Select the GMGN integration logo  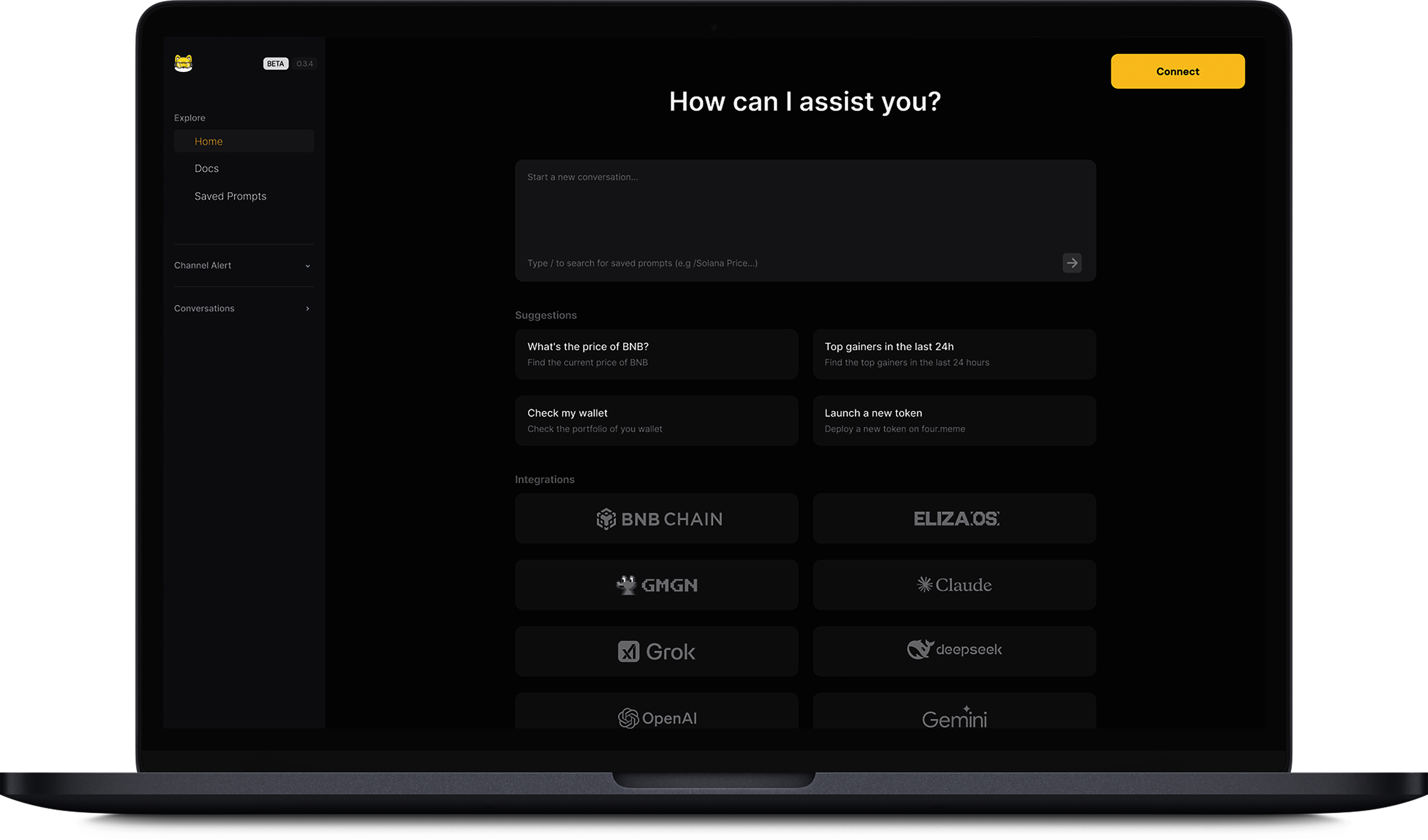(x=656, y=584)
